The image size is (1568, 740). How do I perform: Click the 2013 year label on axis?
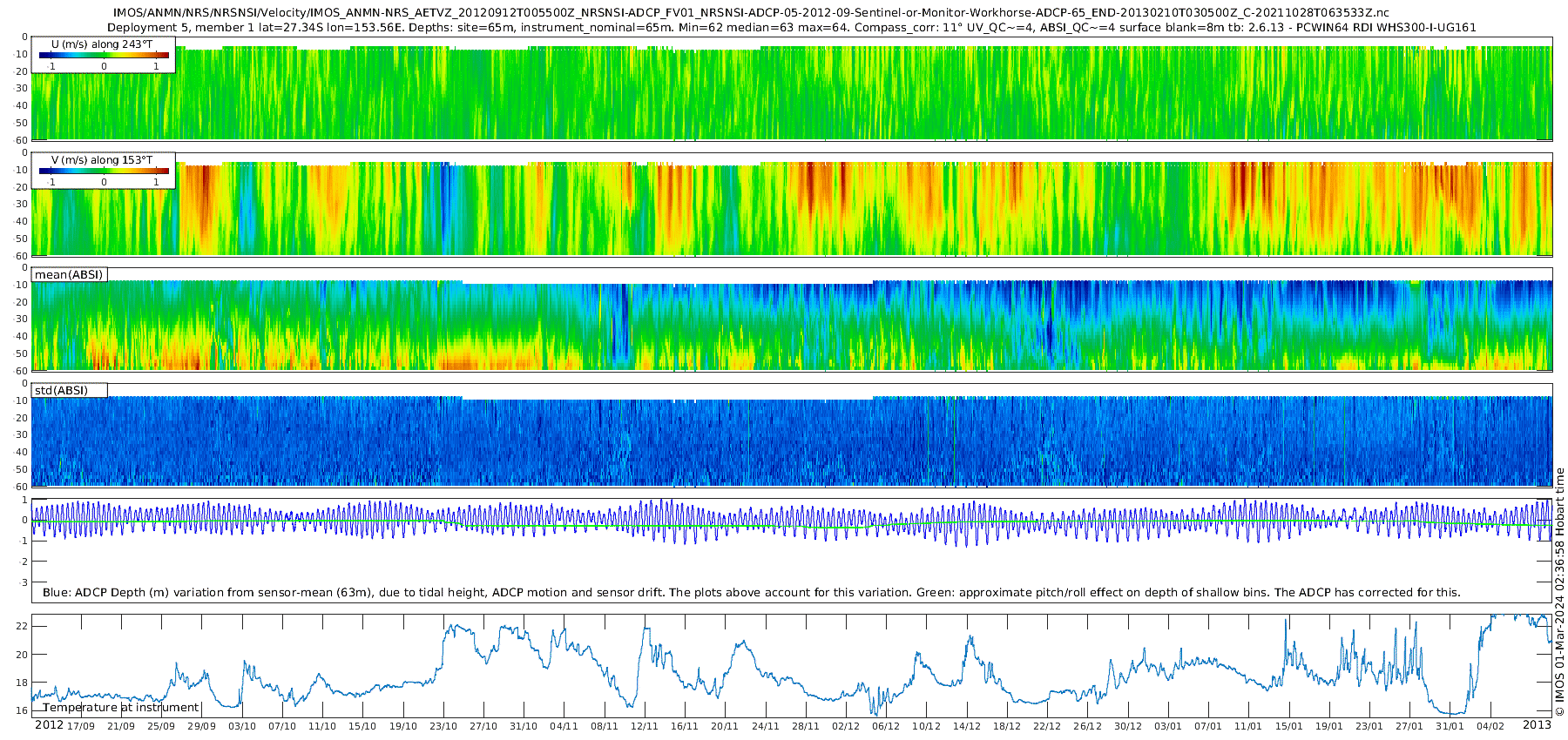(1537, 725)
